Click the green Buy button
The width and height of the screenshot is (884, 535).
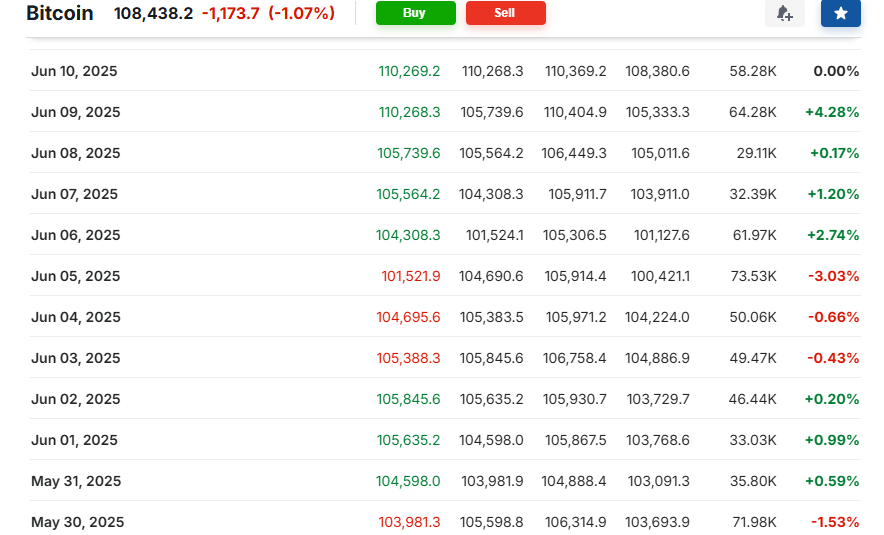point(415,13)
